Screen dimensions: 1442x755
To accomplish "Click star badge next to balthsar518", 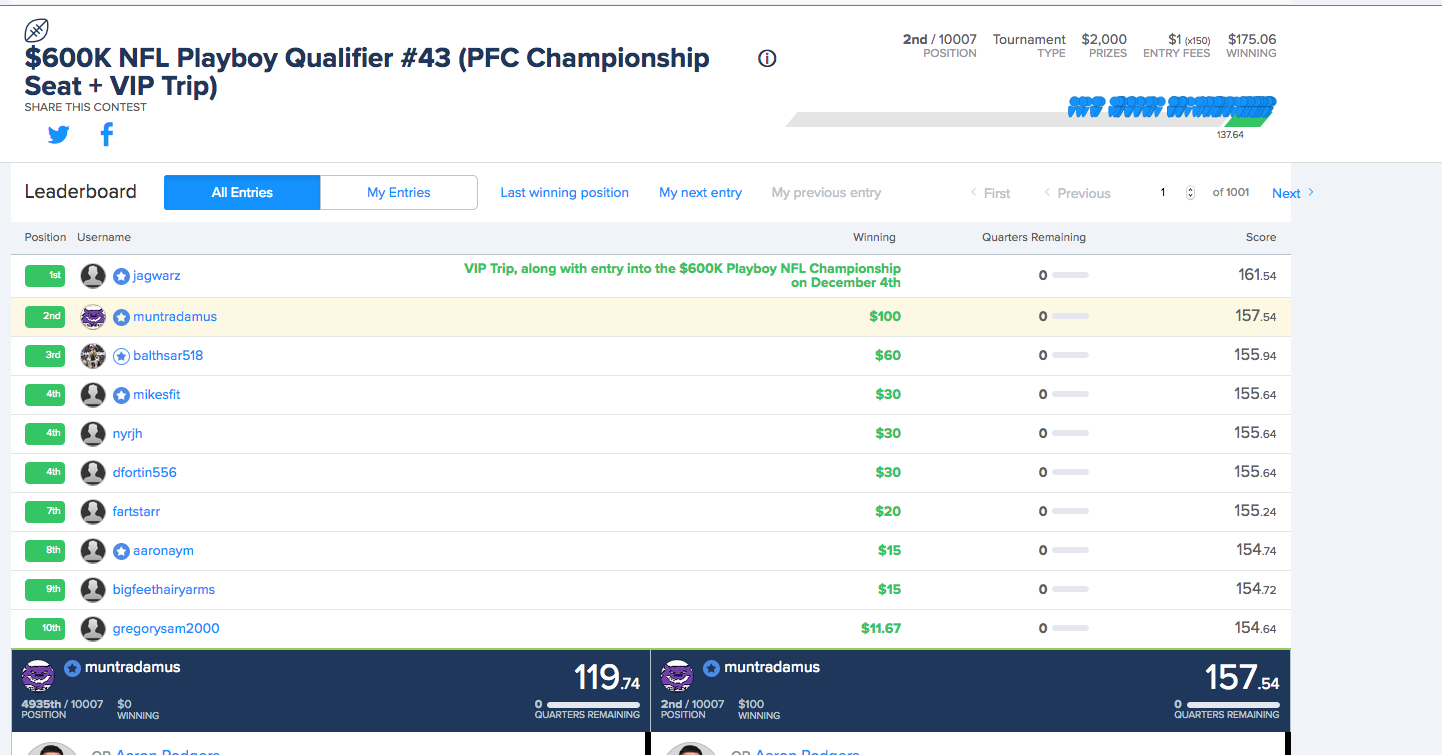I will click(x=121, y=356).
